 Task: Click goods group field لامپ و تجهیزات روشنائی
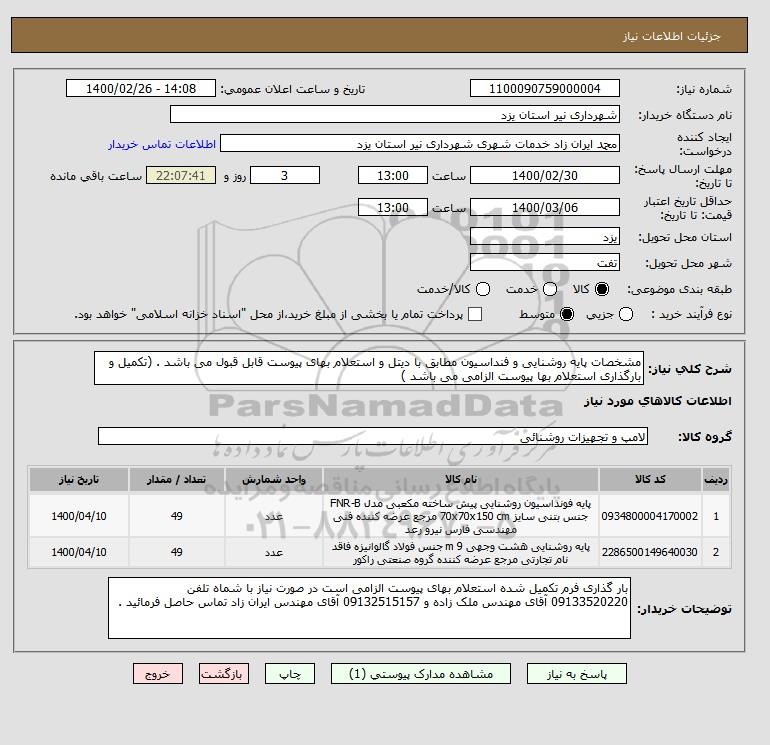point(373,436)
